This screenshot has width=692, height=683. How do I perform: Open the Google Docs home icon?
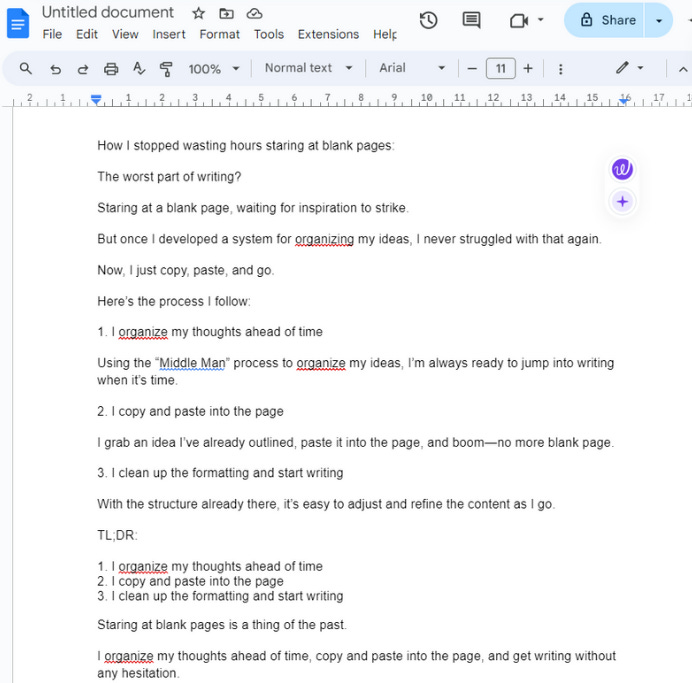pyautogui.click(x=18, y=23)
